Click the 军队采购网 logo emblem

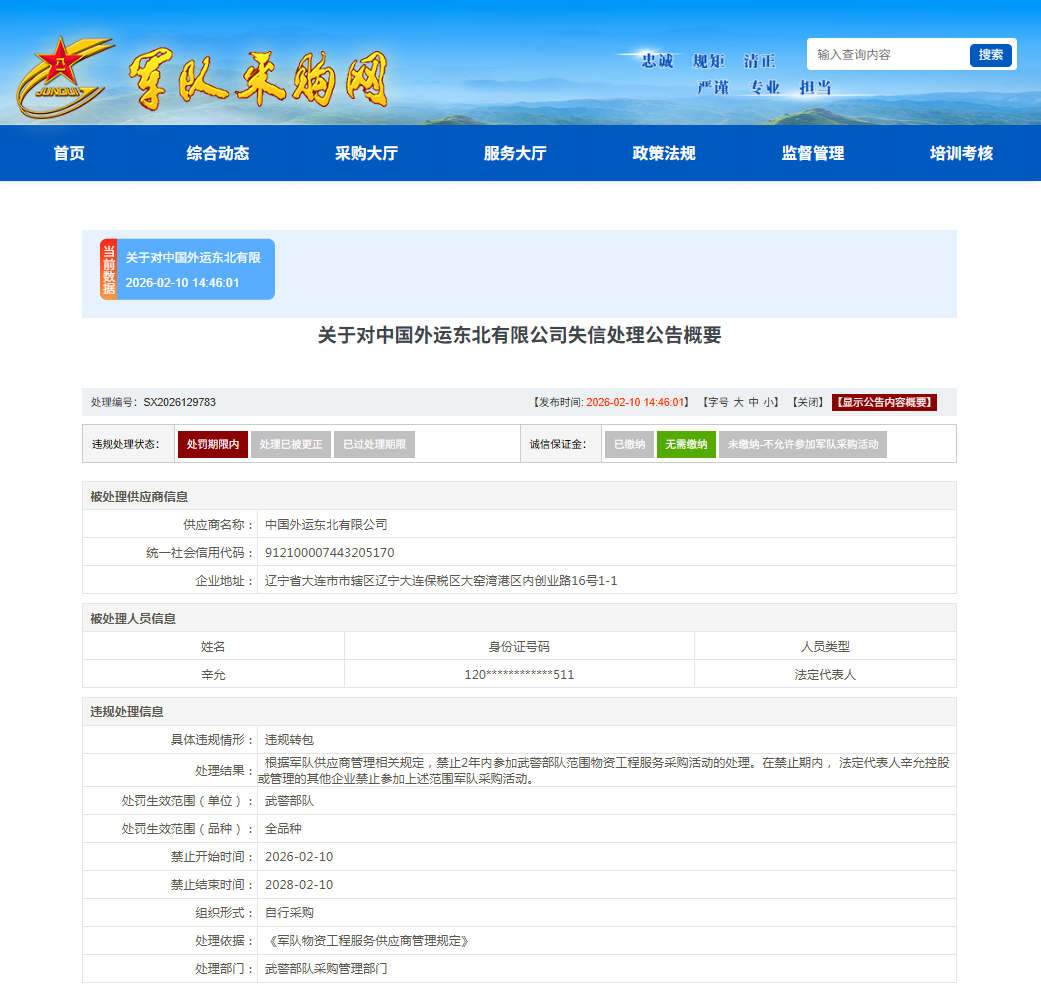click(x=62, y=66)
